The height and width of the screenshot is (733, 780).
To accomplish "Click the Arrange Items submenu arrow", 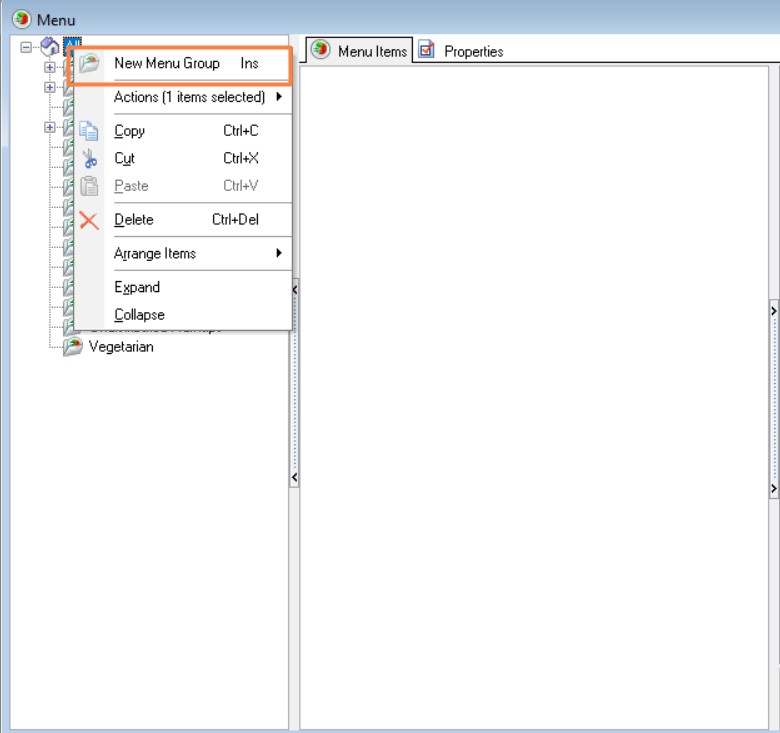I will pyautogui.click(x=279, y=253).
